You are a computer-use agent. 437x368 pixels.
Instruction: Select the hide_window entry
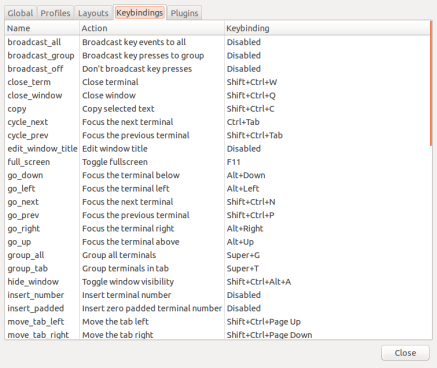(x=33, y=282)
